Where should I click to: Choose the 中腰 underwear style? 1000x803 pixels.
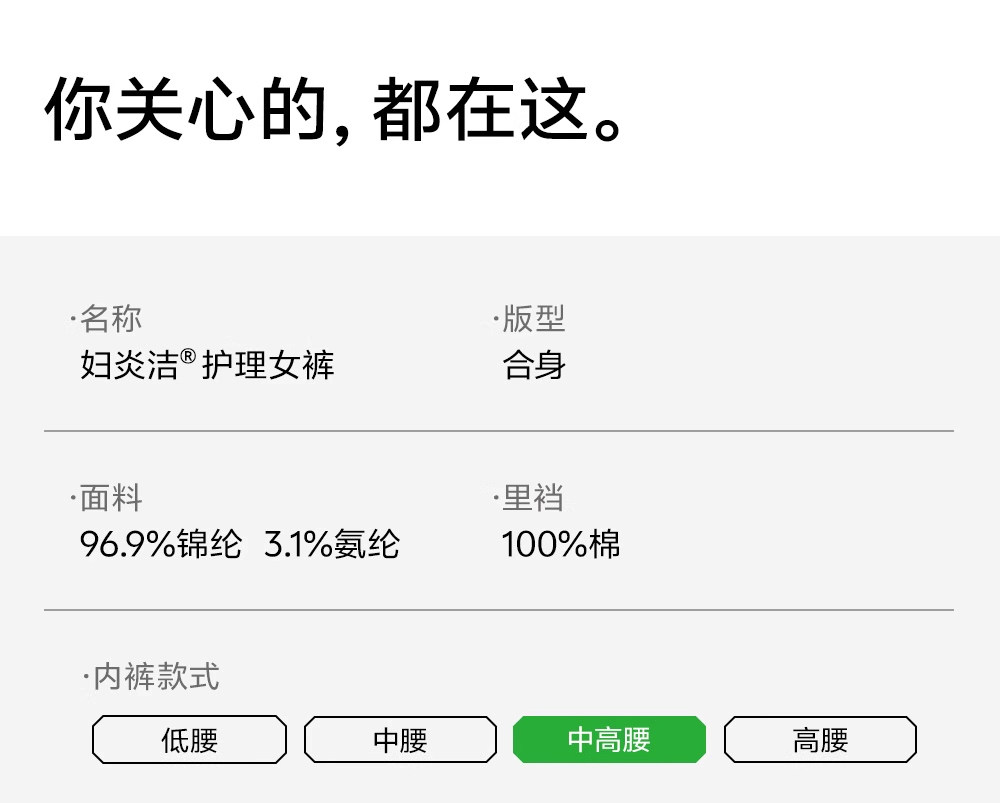coord(400,740)
